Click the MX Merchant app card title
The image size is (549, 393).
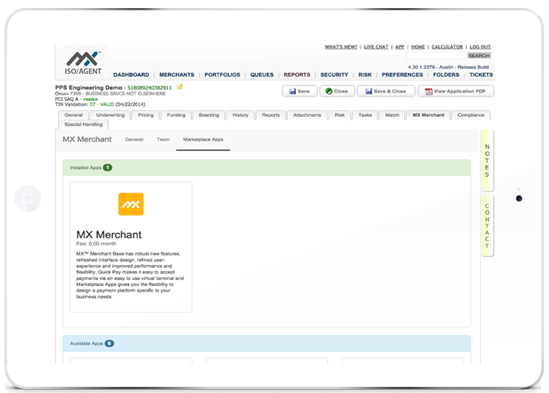pos(109,235)
